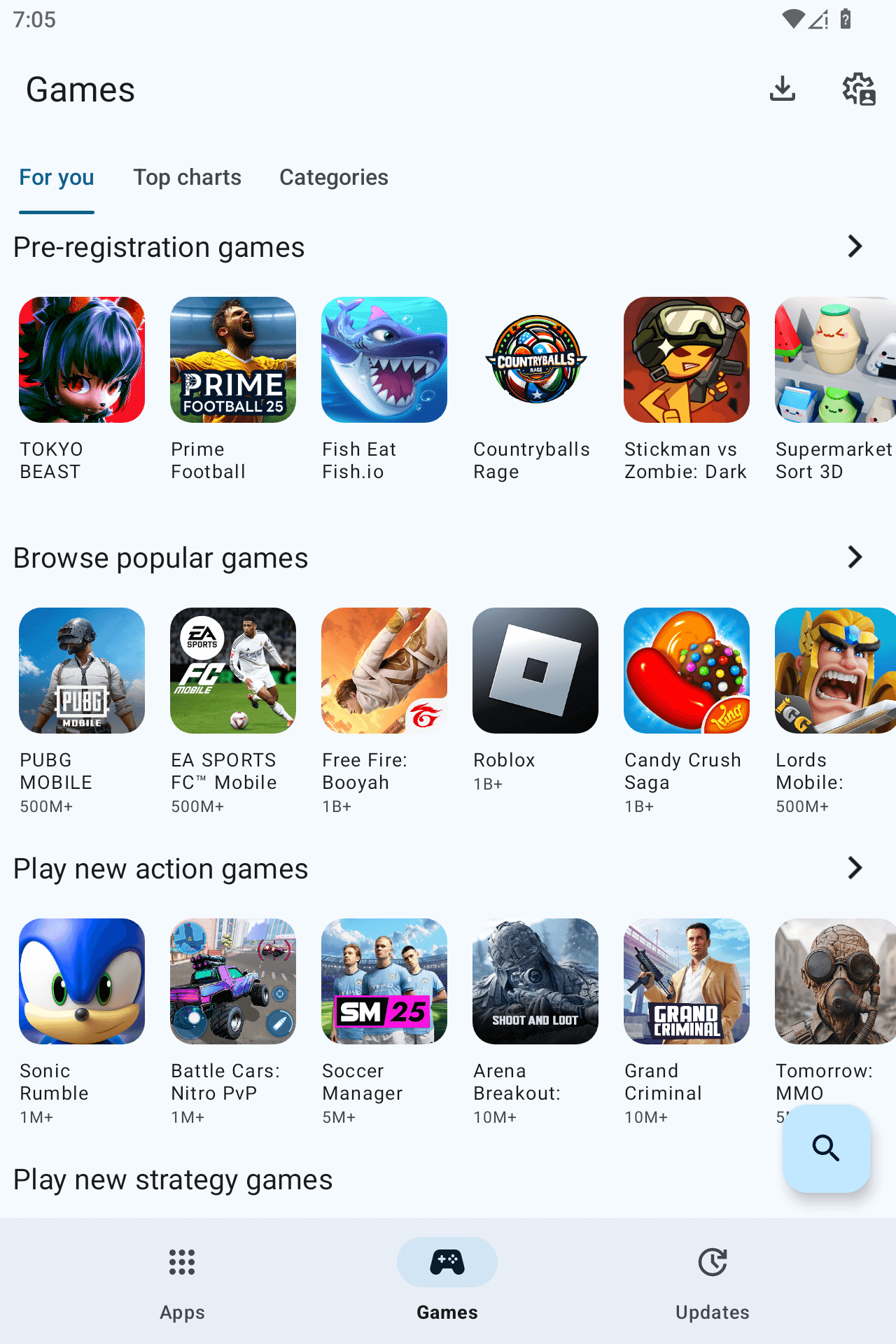This screenshot has width=896, height=1344.
Task: Open the Countryballs Rage icon
Action: tap(535, 360)
